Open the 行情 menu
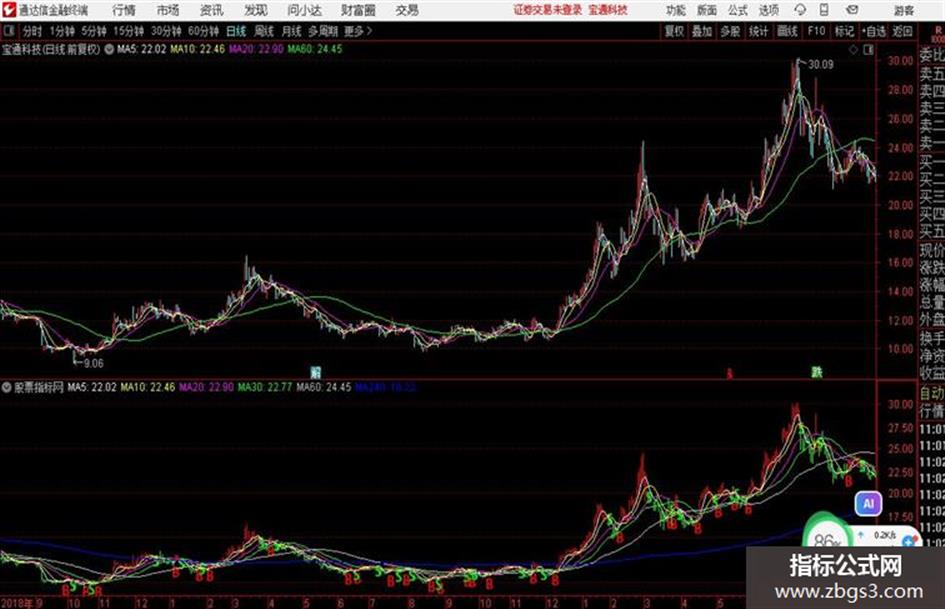The width and height of the screenshot is (945, 609). point(124,10)
